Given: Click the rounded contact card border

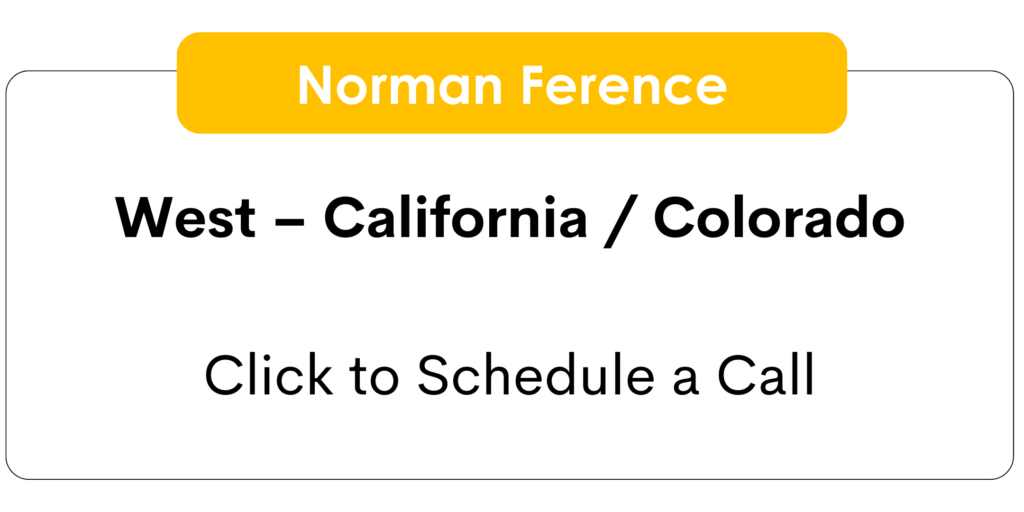Looking at the screenshot, I should coord(7,274).
